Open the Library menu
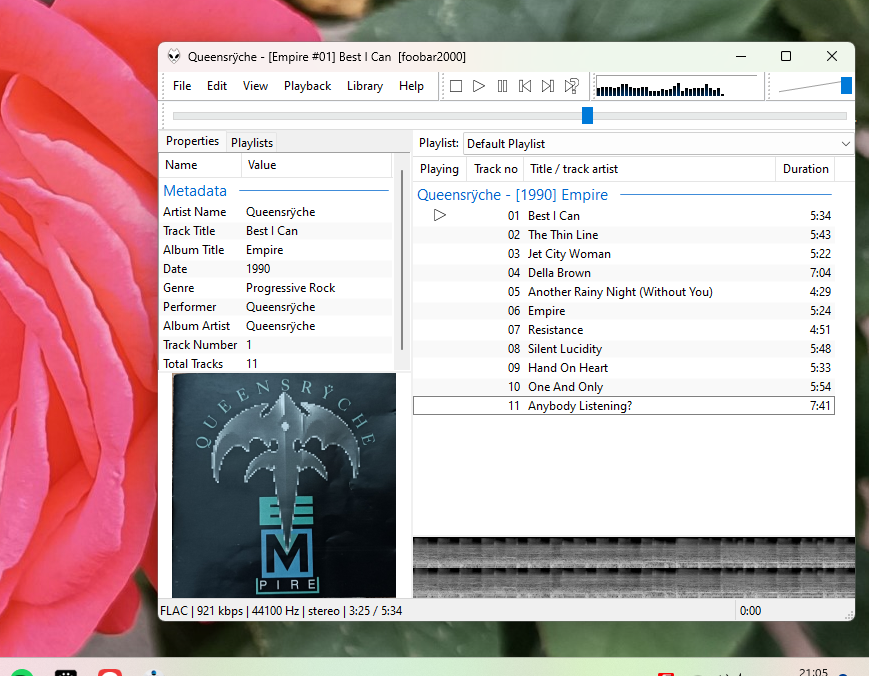Image resolution: width=869 pixels, height=676 pixels. pyautogui.click(x=364, y=86)
